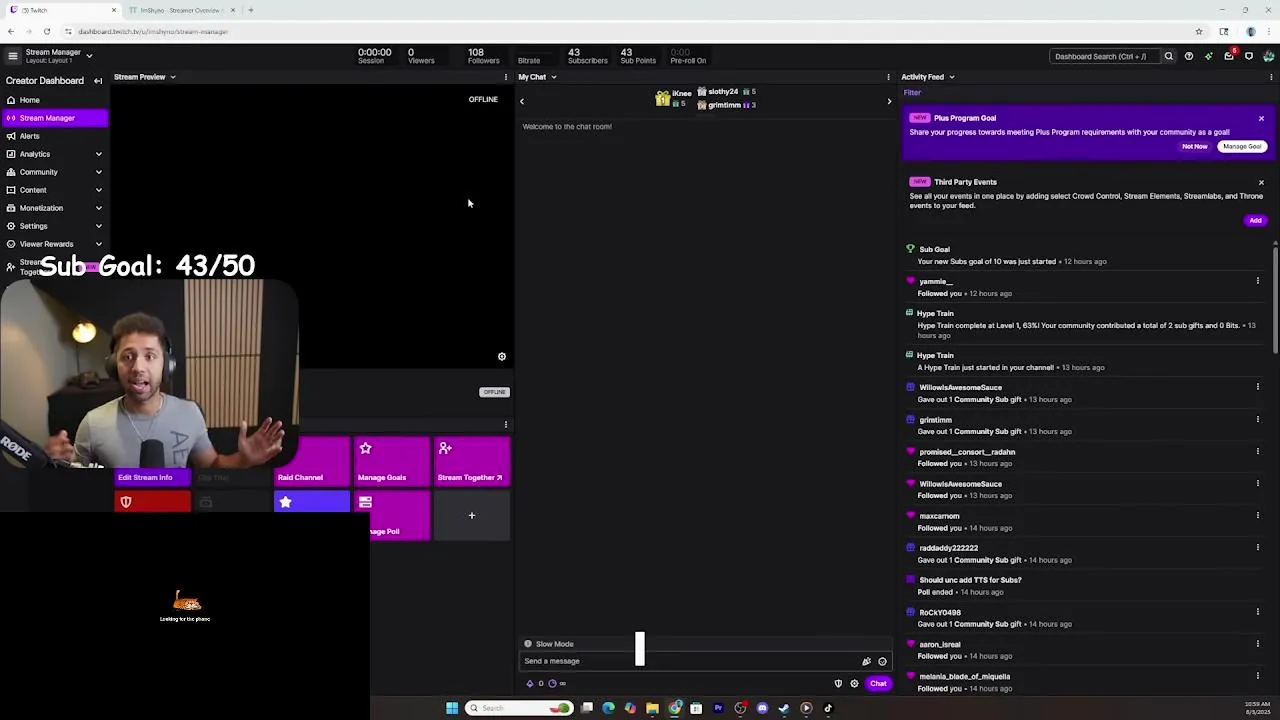The width and height of the screenshot is (1280, 720).
Task: Add a new quick action tile
Action: 471,516
